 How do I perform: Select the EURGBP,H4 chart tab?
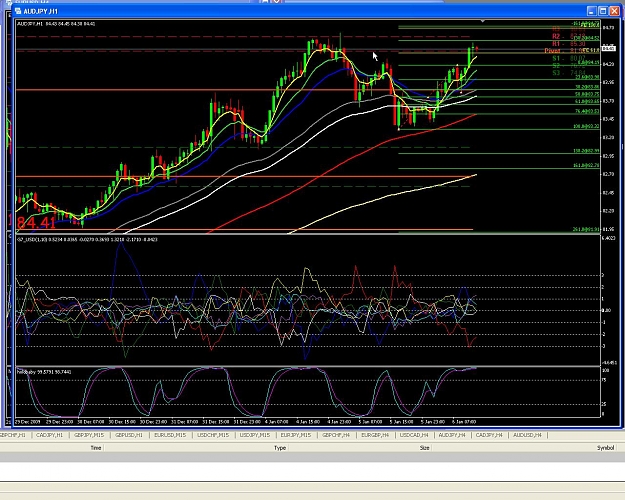point(375,435)
